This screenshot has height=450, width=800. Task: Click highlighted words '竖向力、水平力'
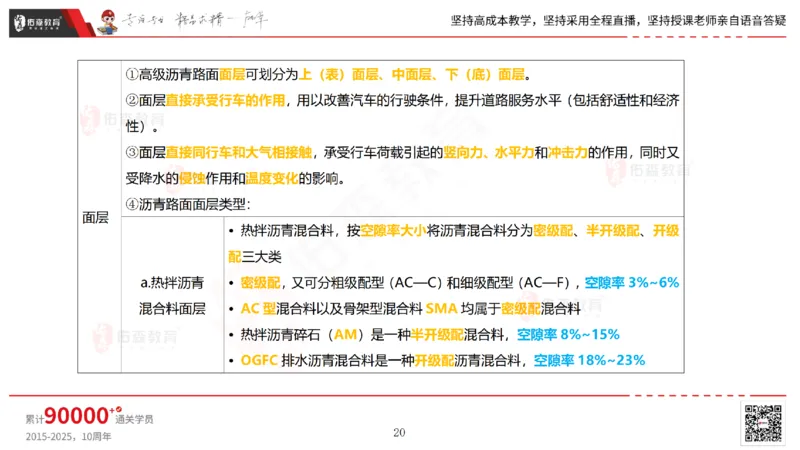coord(488,153)
